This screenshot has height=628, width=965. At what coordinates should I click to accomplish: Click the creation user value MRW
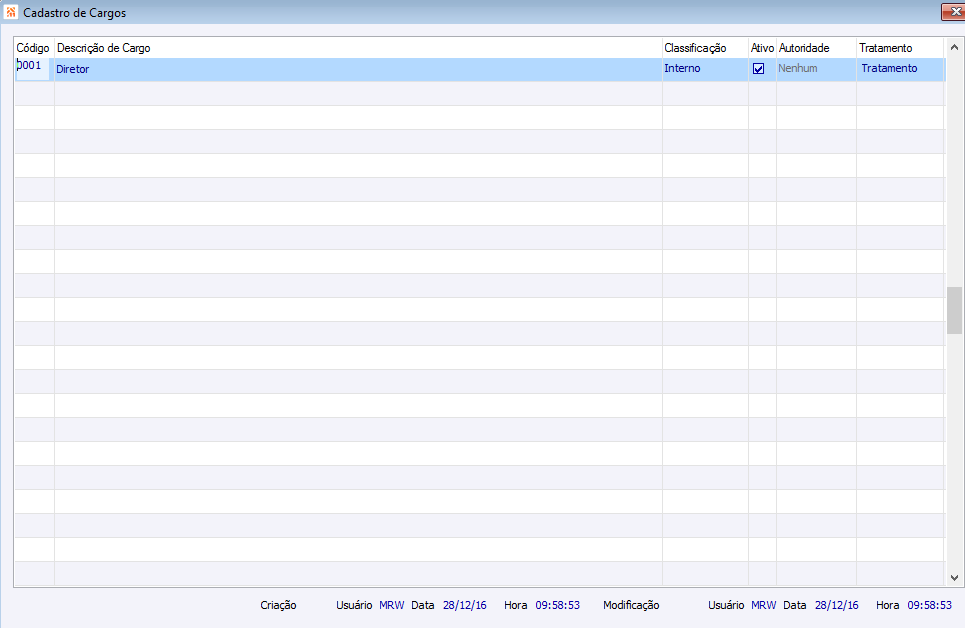point(391,605)
